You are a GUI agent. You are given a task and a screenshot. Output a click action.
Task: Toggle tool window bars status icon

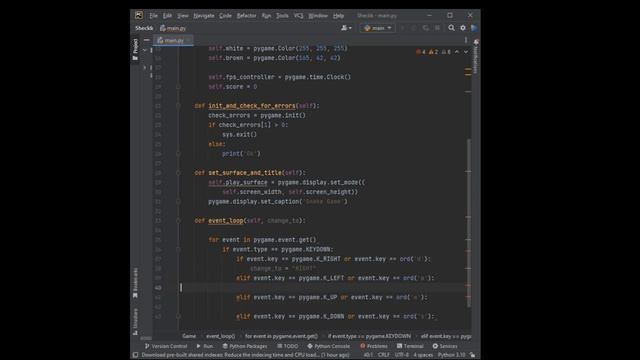136,355
